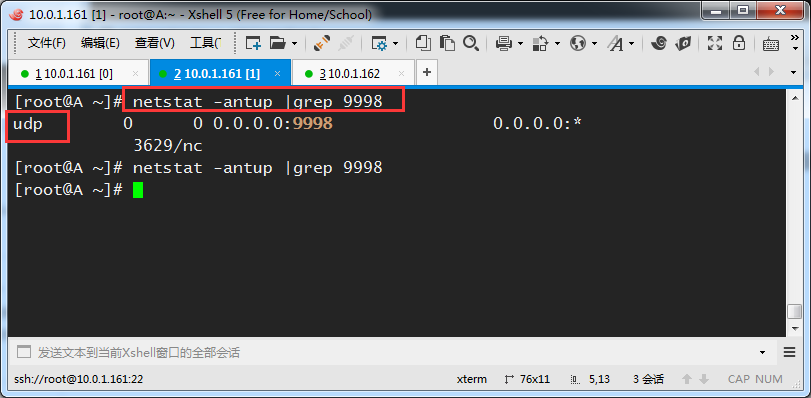Click the Open folder icon
This screenshot has width=811, height=398.
[x=278, y=43]
